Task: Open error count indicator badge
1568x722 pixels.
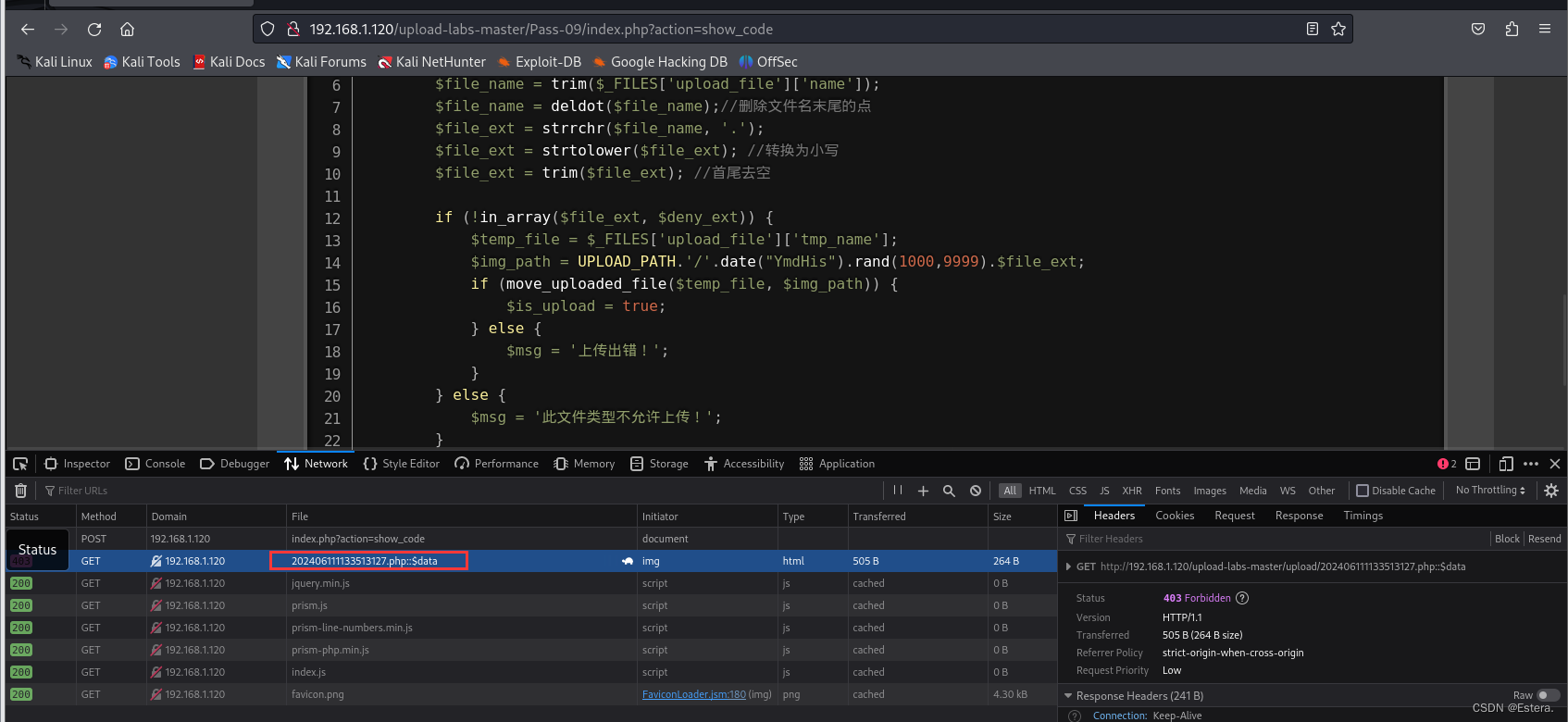Action: tap(1447, 464)
